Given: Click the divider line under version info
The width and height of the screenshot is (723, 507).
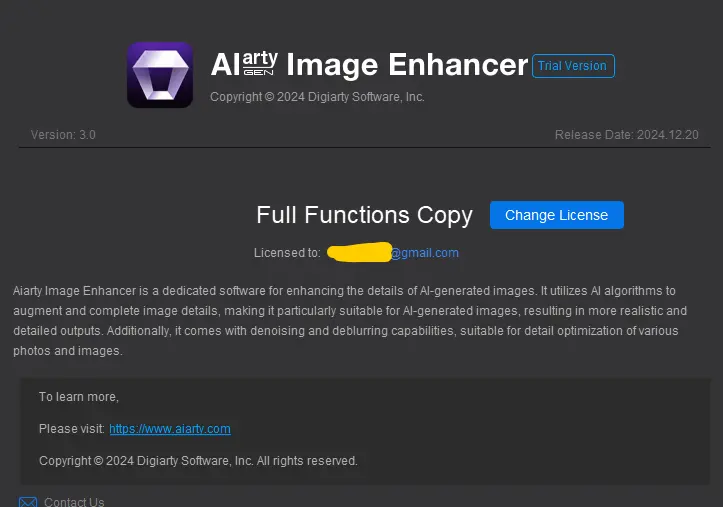Looking at the screenshot, I should click(364, 147).
